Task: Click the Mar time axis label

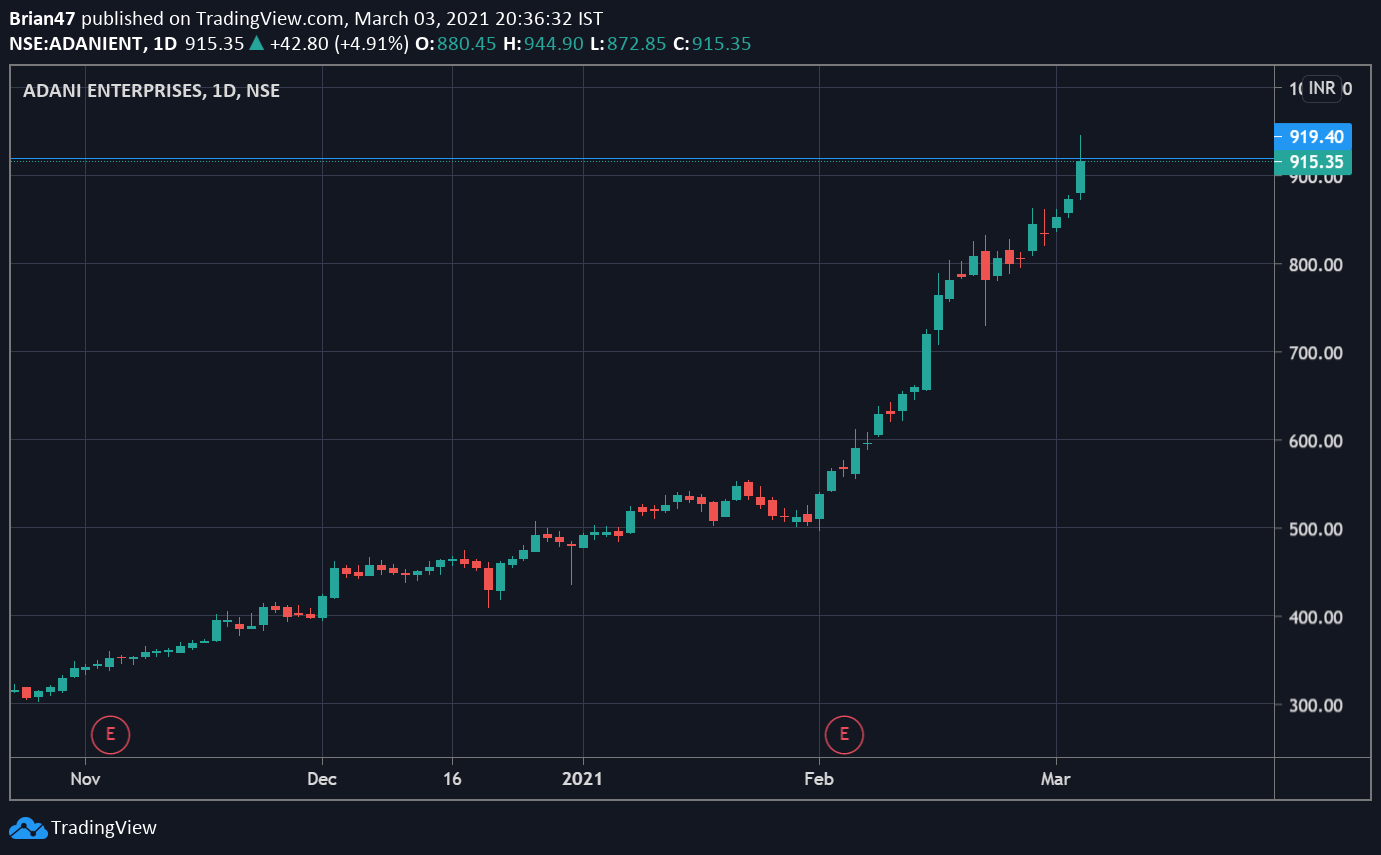Action: (1056, 778)
